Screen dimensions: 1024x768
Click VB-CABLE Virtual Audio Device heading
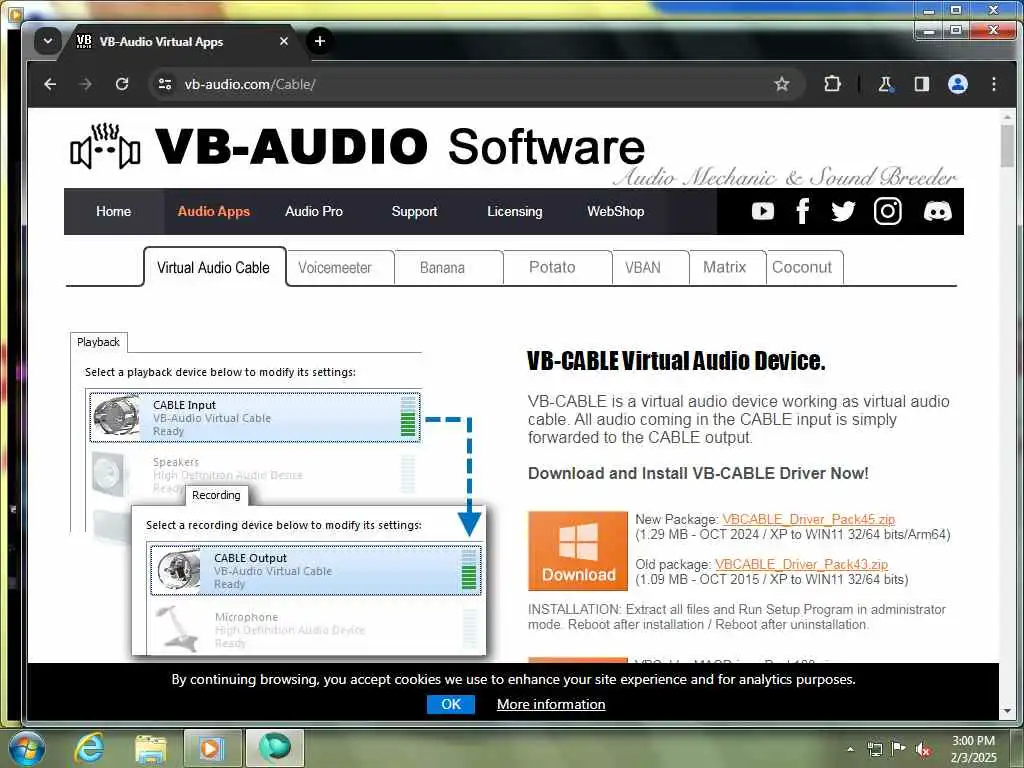click(x=676, y=360)
